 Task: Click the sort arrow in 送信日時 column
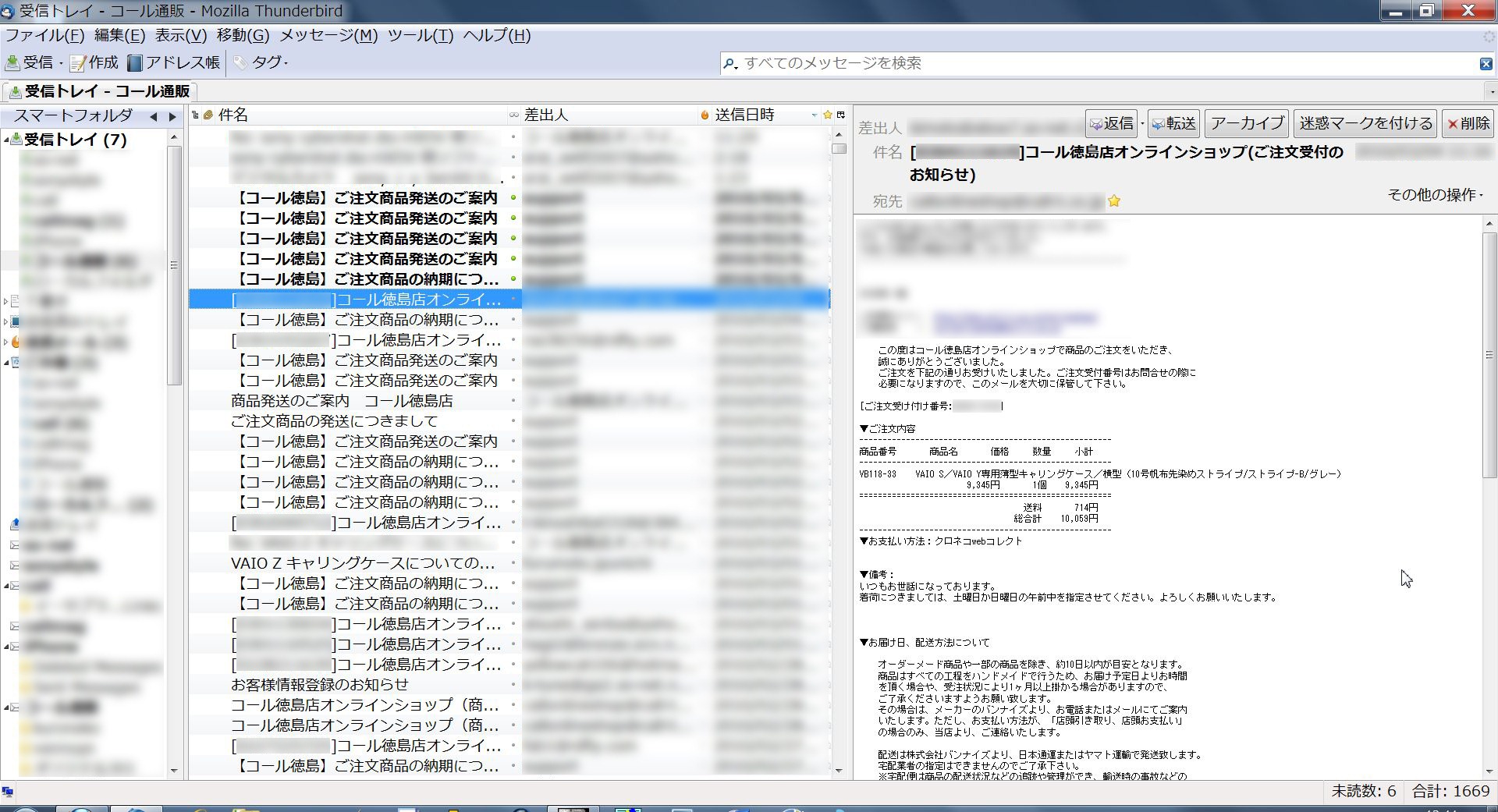814,115
